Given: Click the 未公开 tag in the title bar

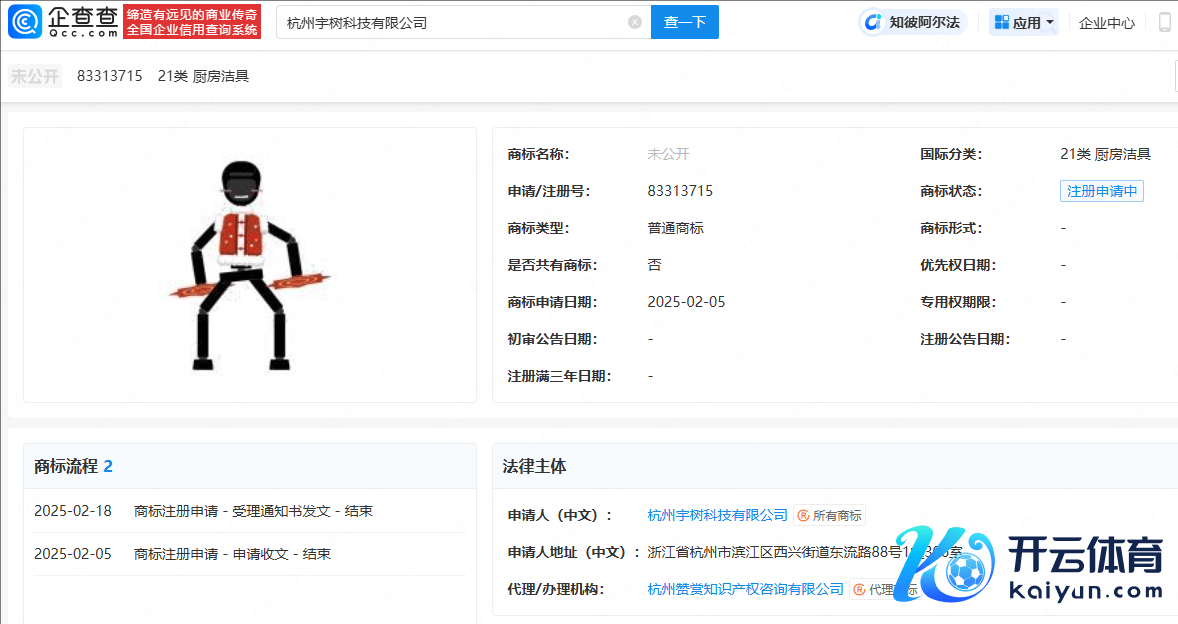Looking at the screenshot, I should (x=35, y=76).
